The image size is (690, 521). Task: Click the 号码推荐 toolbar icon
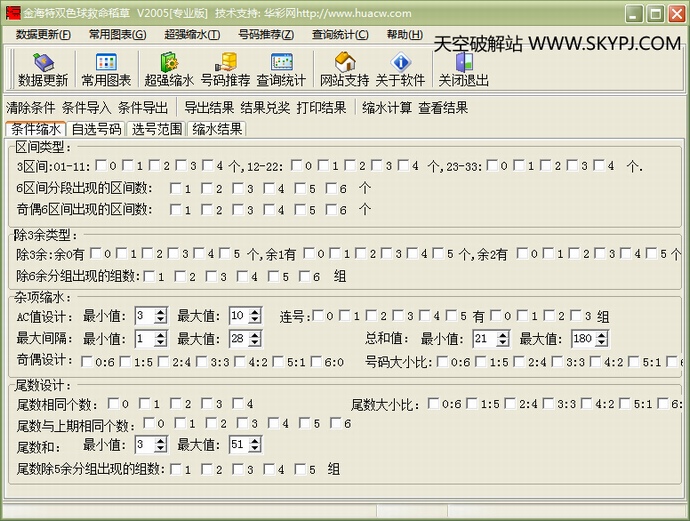[225, 70]
